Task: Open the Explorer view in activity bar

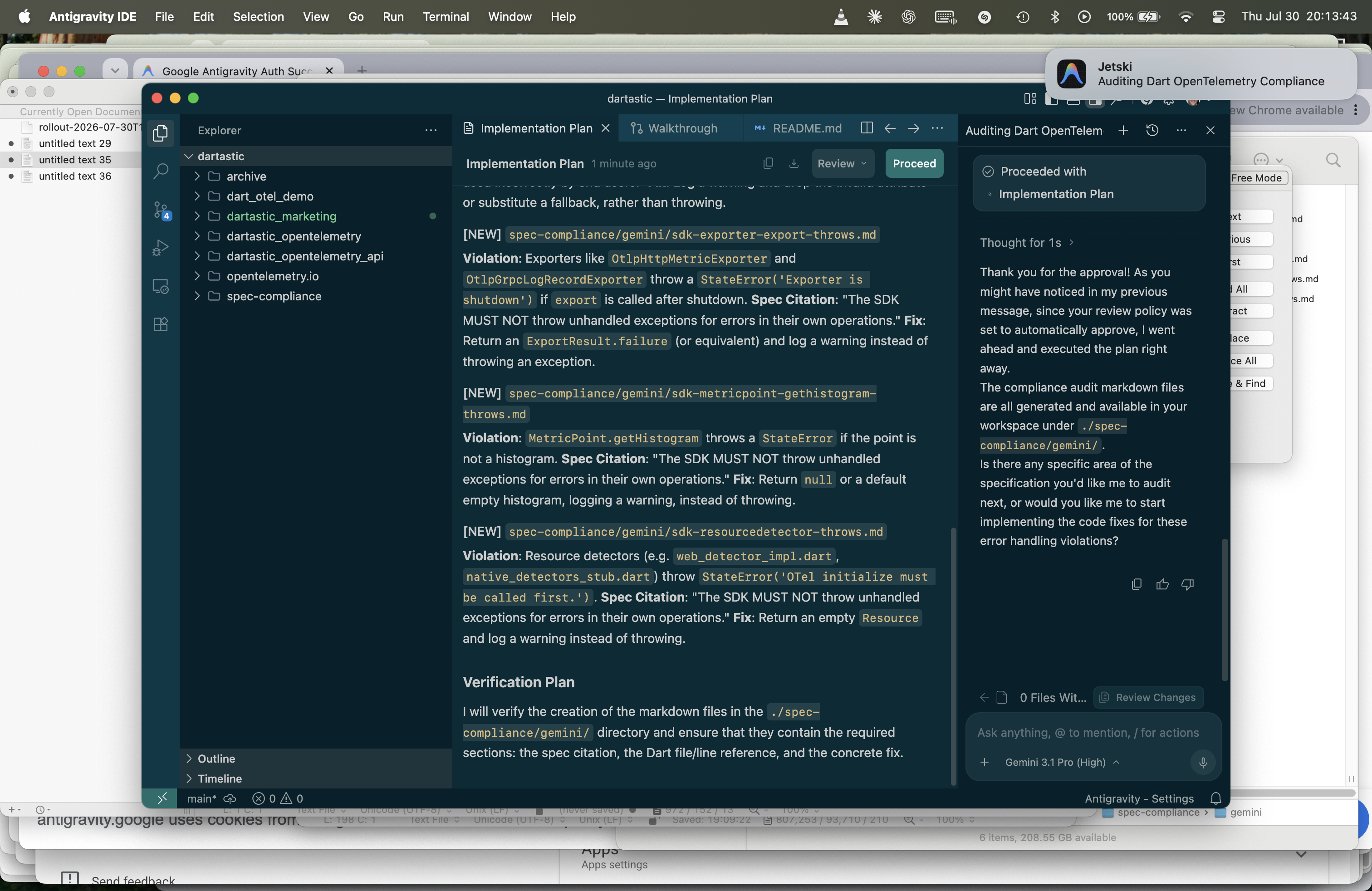Action: coord(161,132)
